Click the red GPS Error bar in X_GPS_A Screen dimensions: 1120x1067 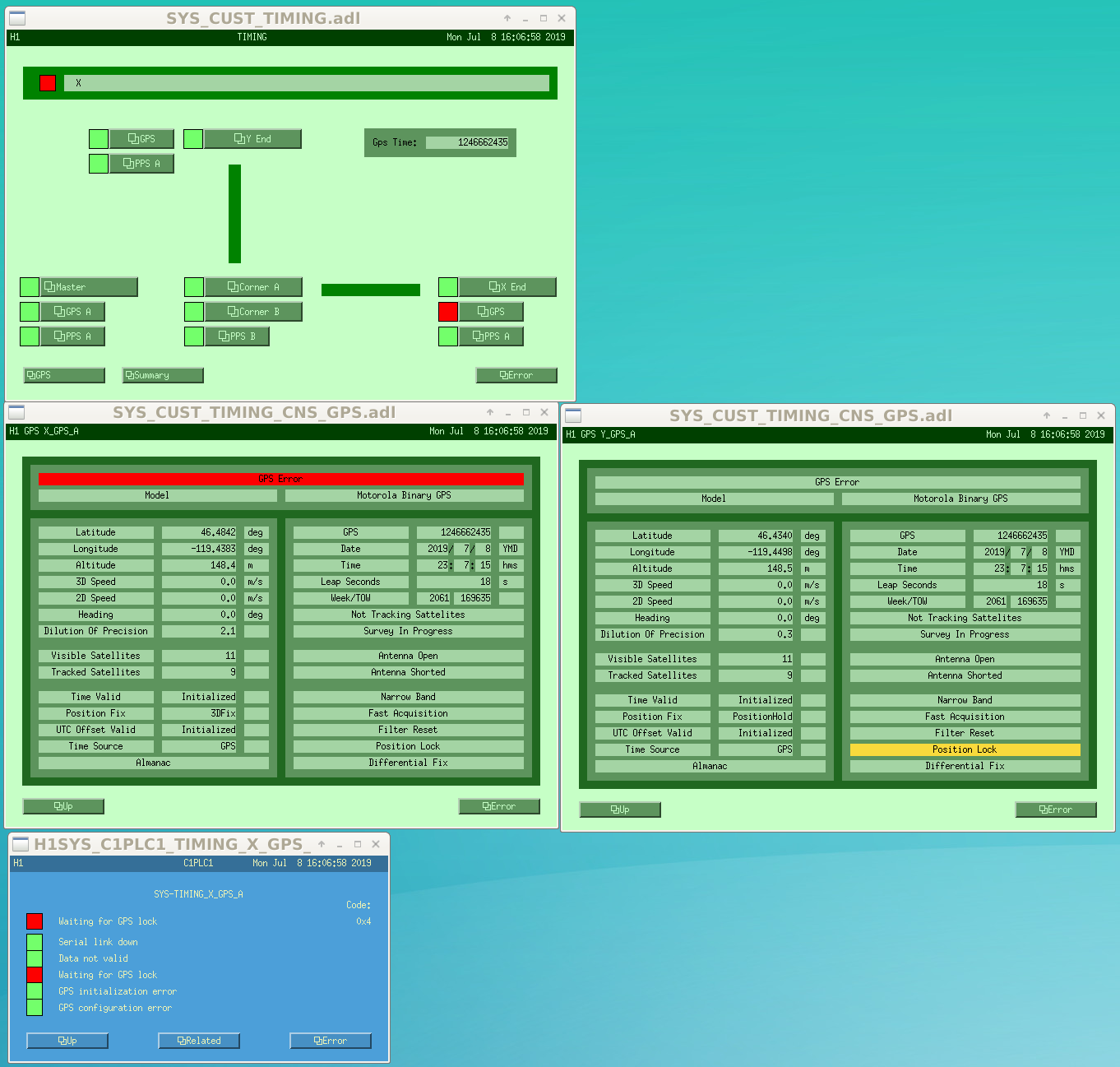[281, 479]
